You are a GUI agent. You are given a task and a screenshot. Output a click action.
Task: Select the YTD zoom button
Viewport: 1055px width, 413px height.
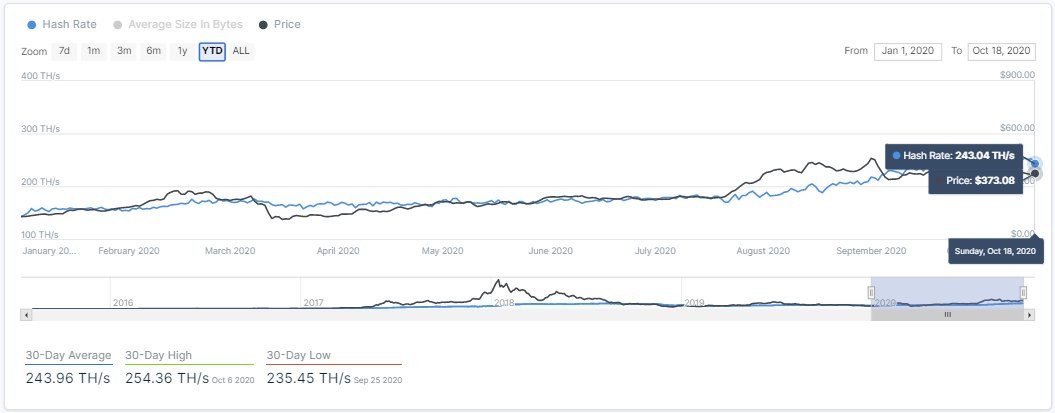click(x=212, y=51)
